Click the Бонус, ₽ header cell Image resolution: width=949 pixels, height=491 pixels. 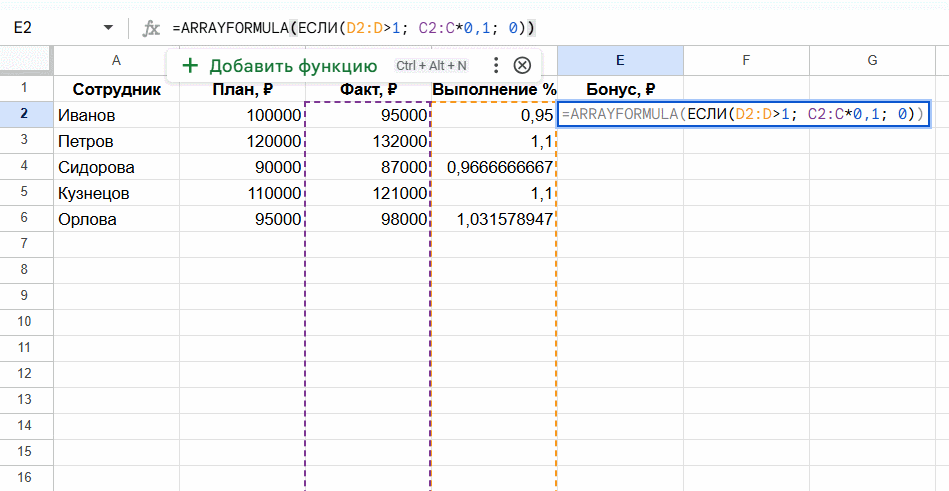point(620,89)
